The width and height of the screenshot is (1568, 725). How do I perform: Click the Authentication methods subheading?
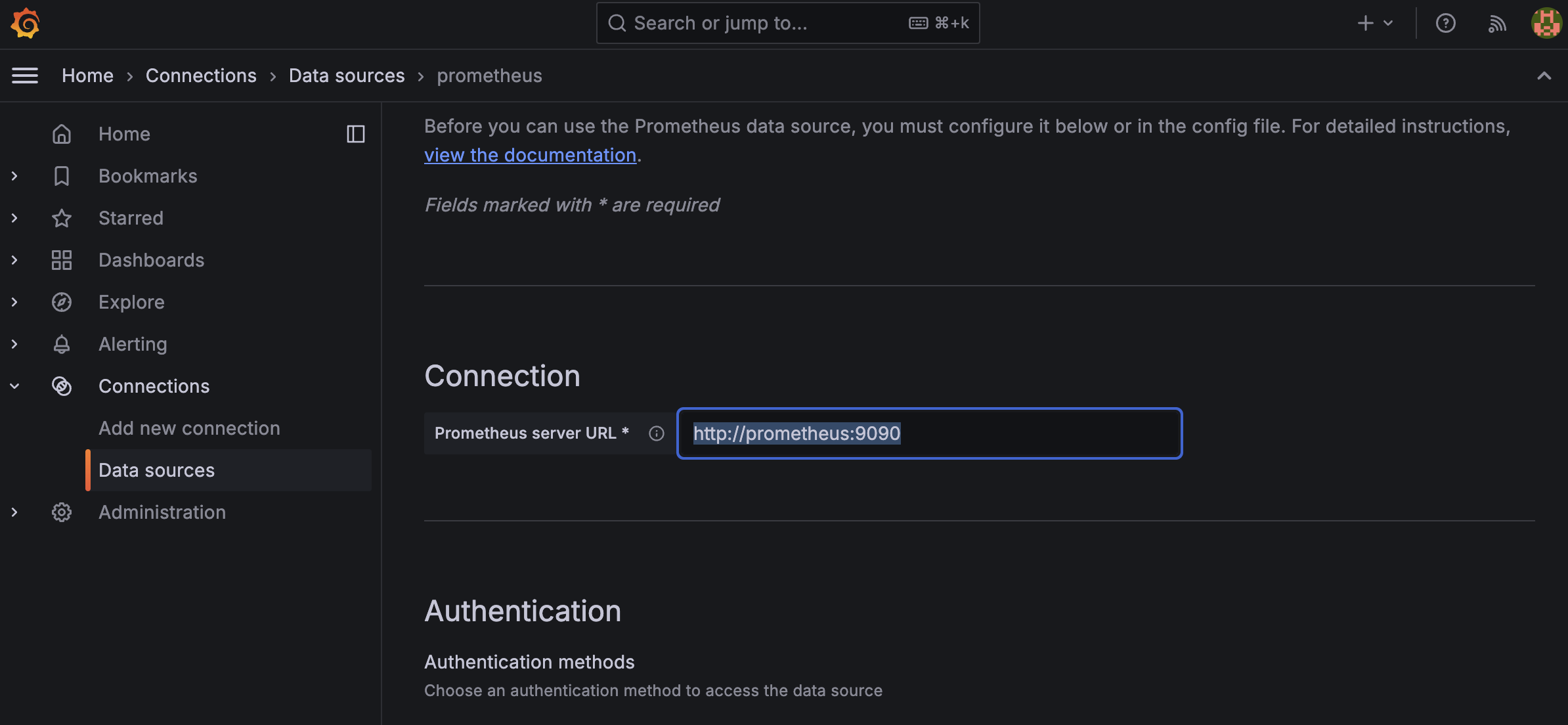[x=529, y=662]
